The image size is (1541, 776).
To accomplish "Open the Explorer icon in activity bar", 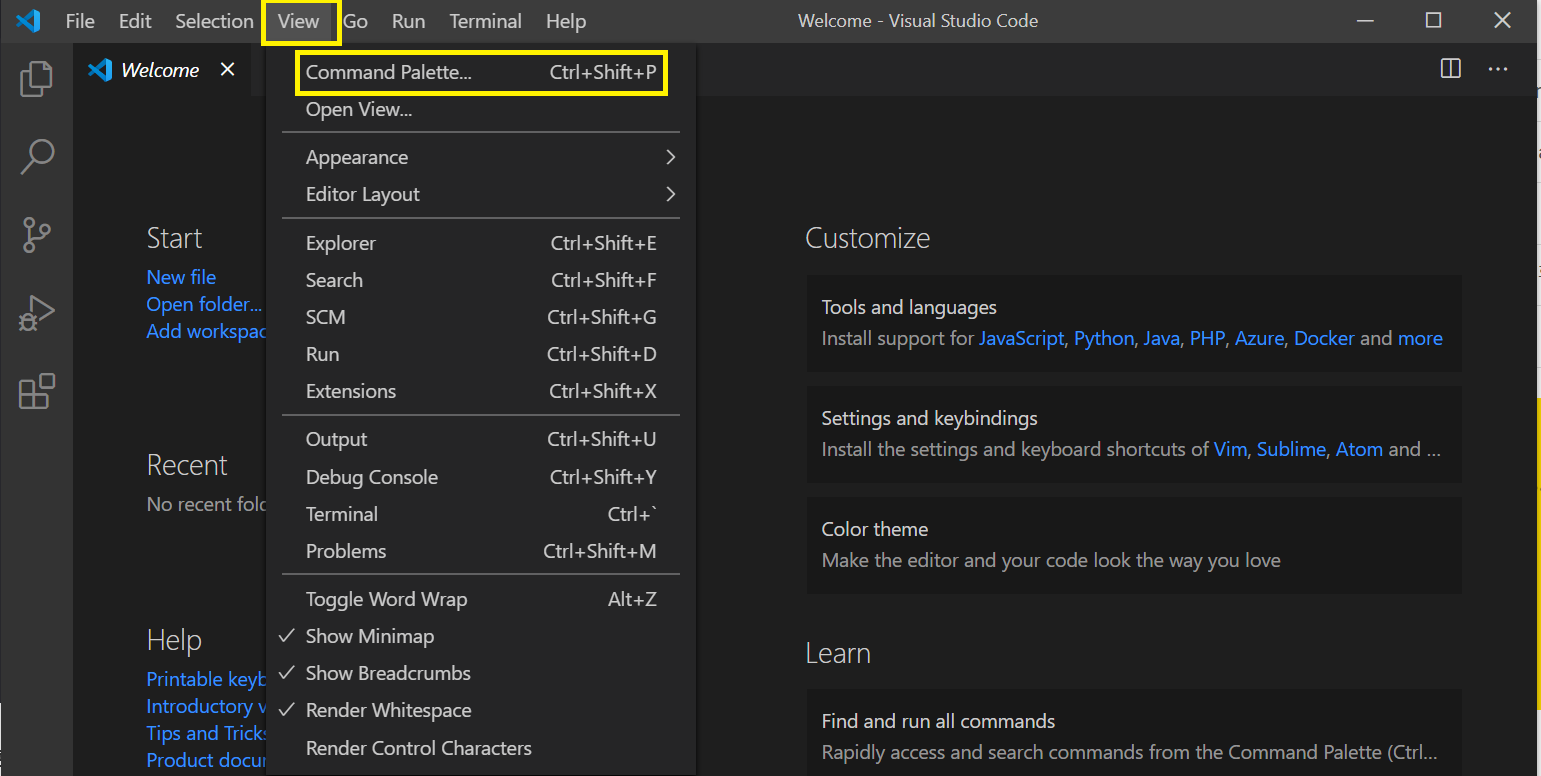I will coord(37,79).
